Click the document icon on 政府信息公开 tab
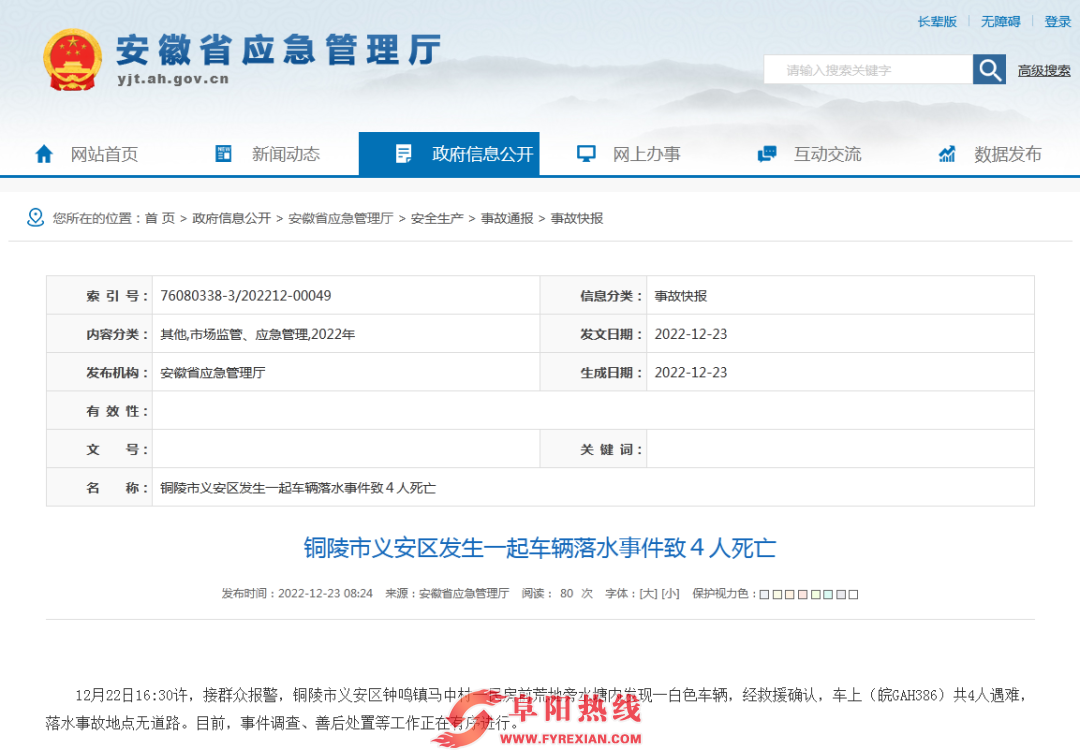The width and height of the screenshot is (1080, 750). (404, 152)
